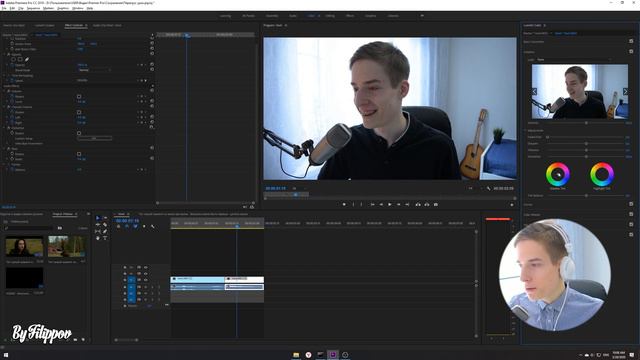Open the Window menu

[x=78, y=8]
